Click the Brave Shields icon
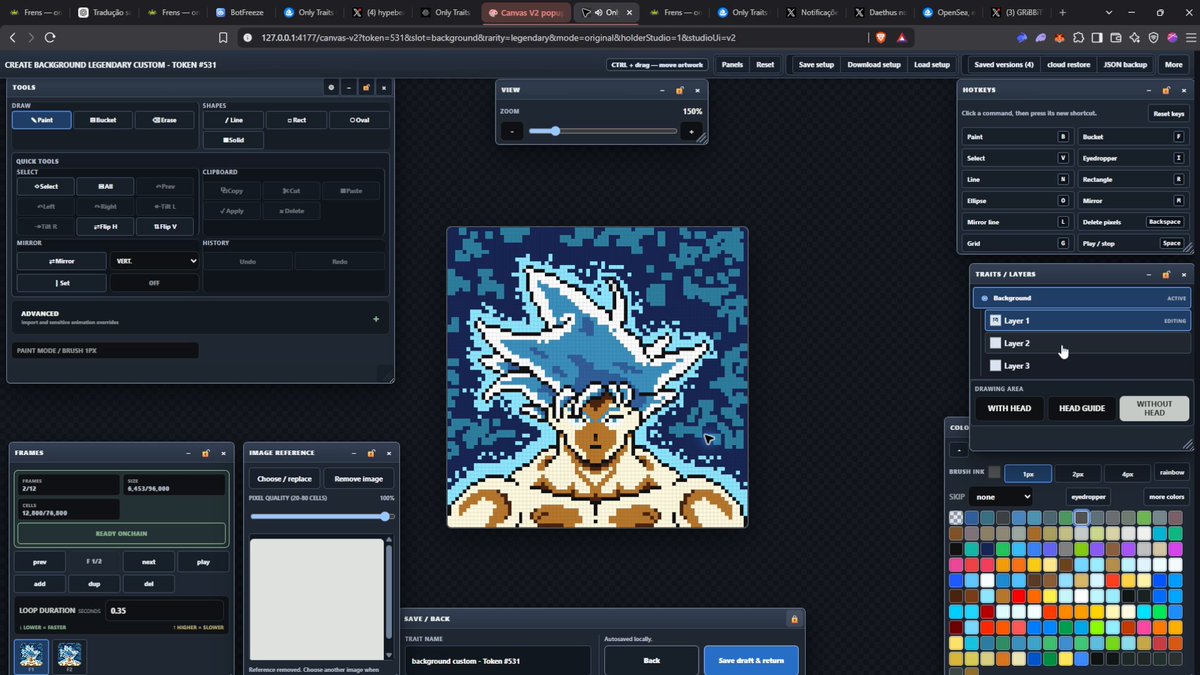The height and width of the screenshot is (675, 1200). [x=881, y=37]
